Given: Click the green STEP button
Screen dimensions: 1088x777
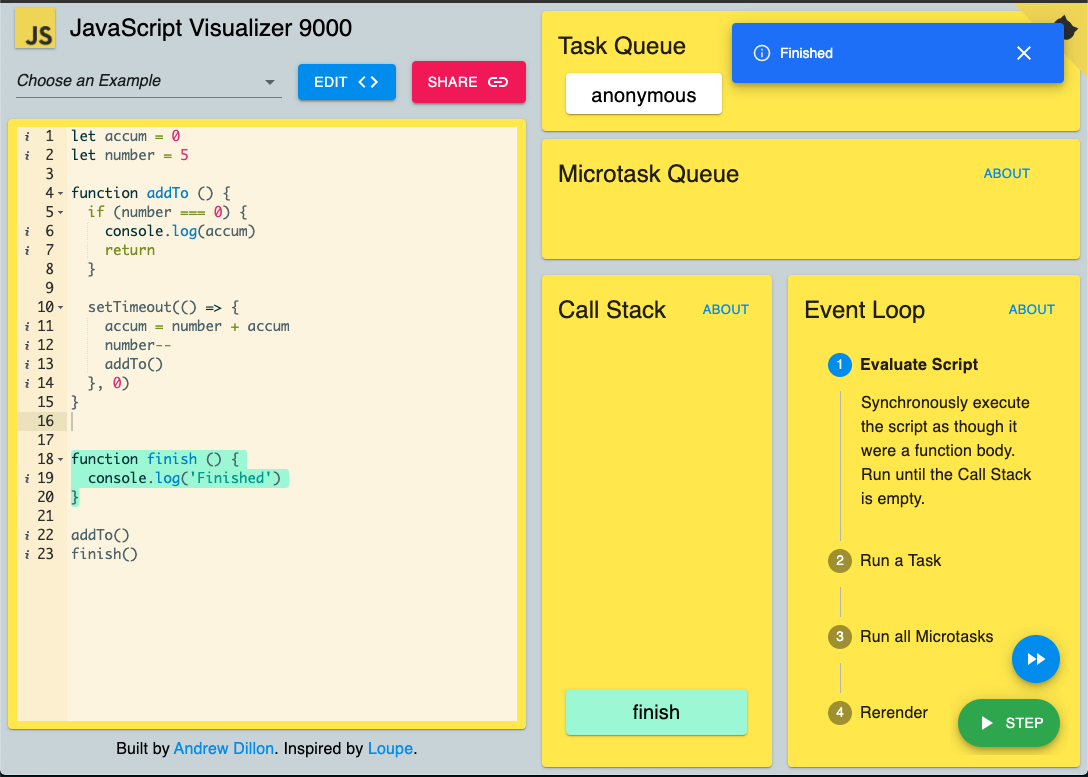Looking at the screenshot, I should coord(1009,723).
